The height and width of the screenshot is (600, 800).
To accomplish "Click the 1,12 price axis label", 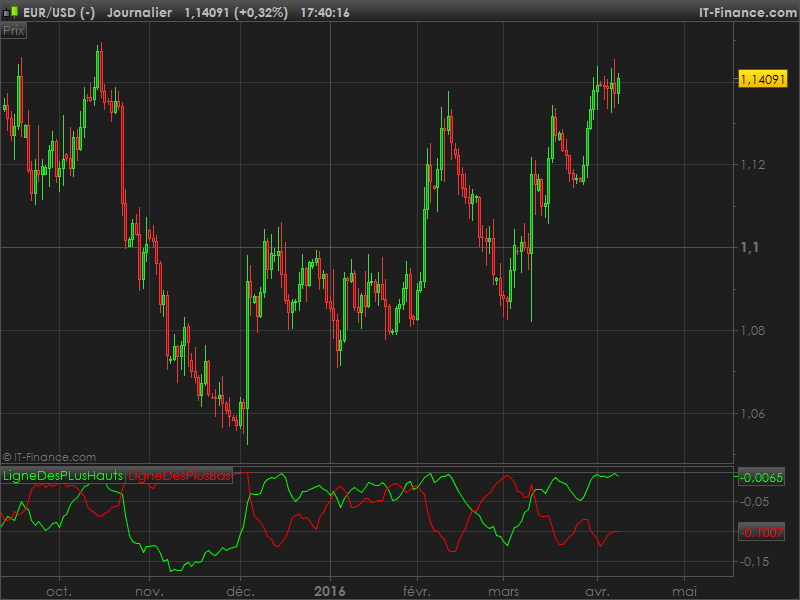I will (x=753, y=164).
